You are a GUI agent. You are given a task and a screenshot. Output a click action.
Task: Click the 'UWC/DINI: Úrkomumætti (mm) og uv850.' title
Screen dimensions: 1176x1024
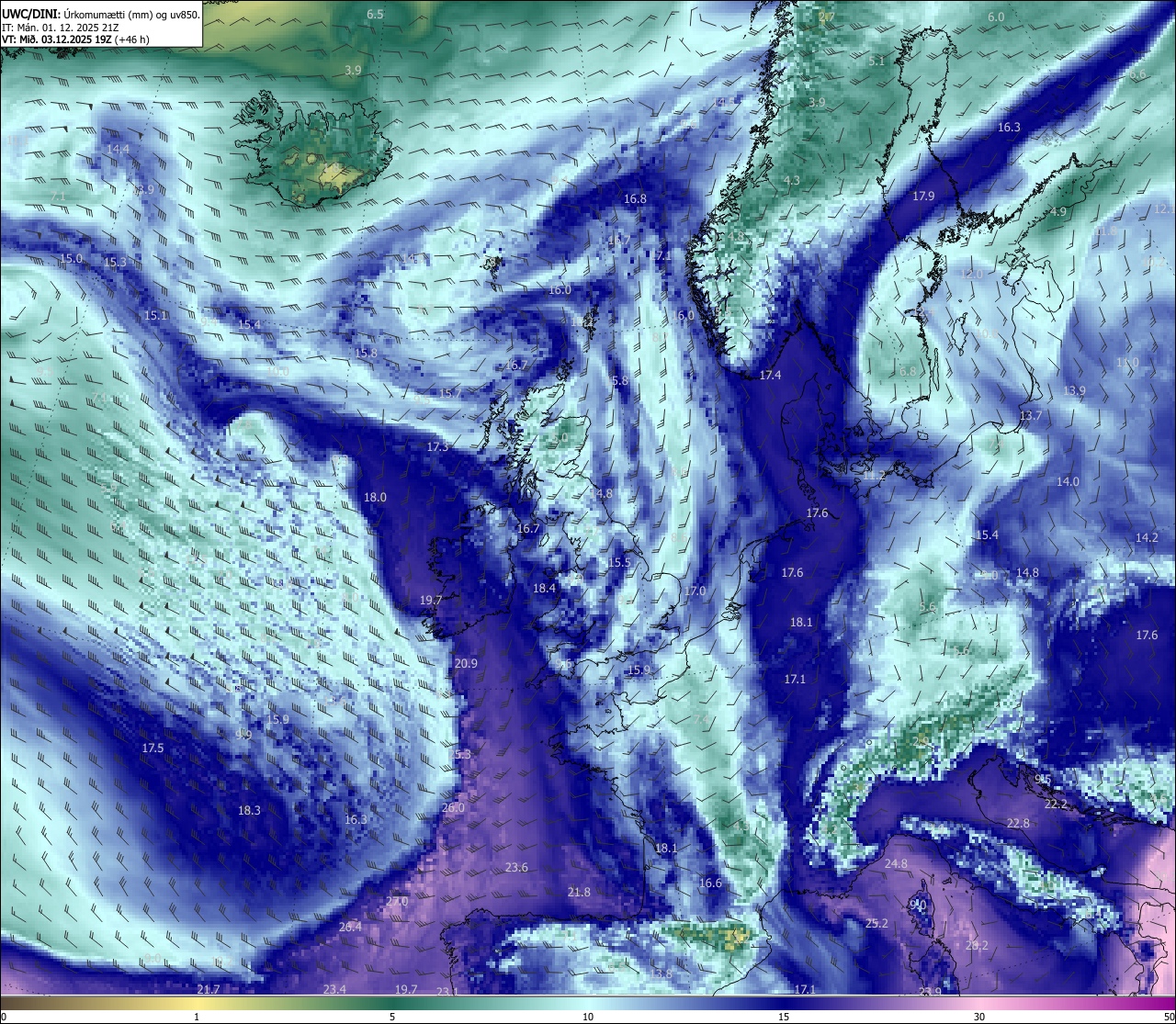click(101, 14)
